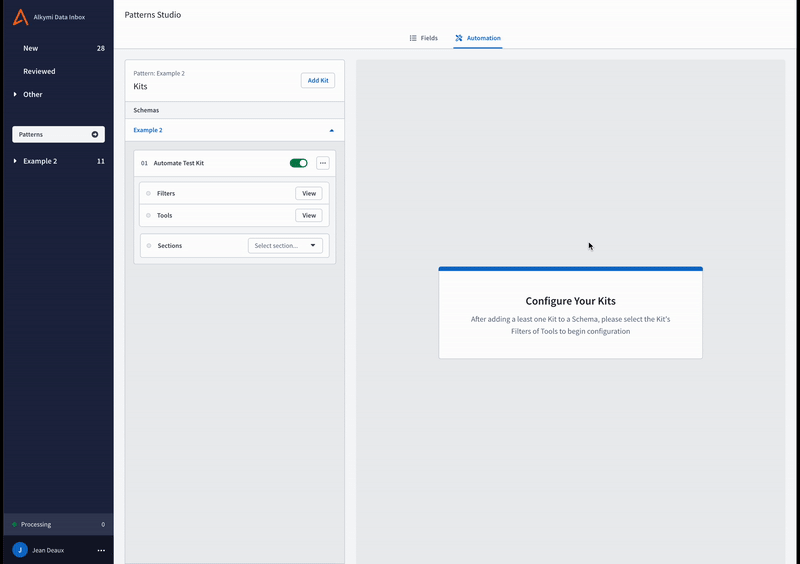Switch to the Fields tab
Image resolution: width=800 pixels, height=564 pixels.
423,38
